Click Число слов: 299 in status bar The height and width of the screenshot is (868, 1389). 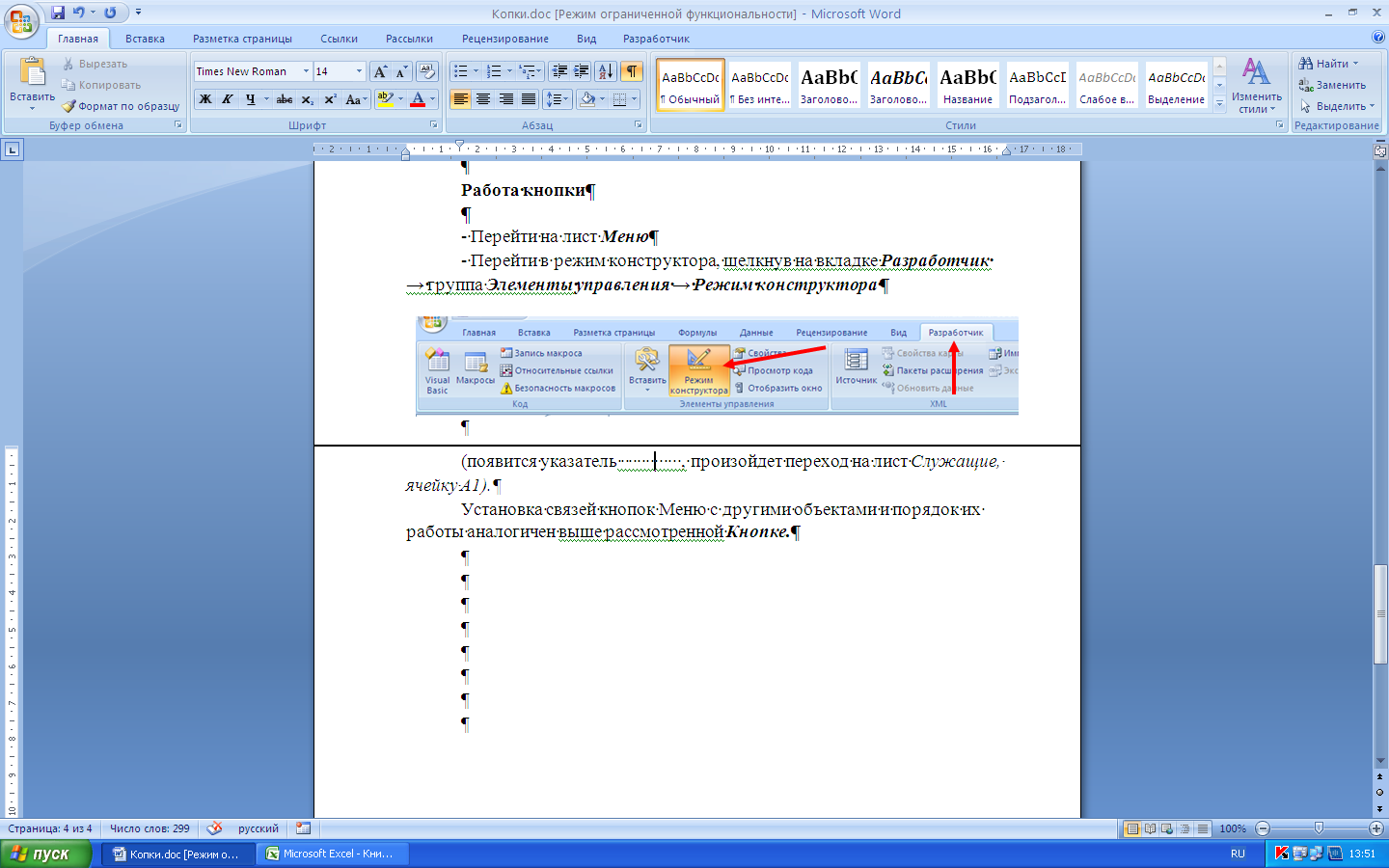[150, 828]
